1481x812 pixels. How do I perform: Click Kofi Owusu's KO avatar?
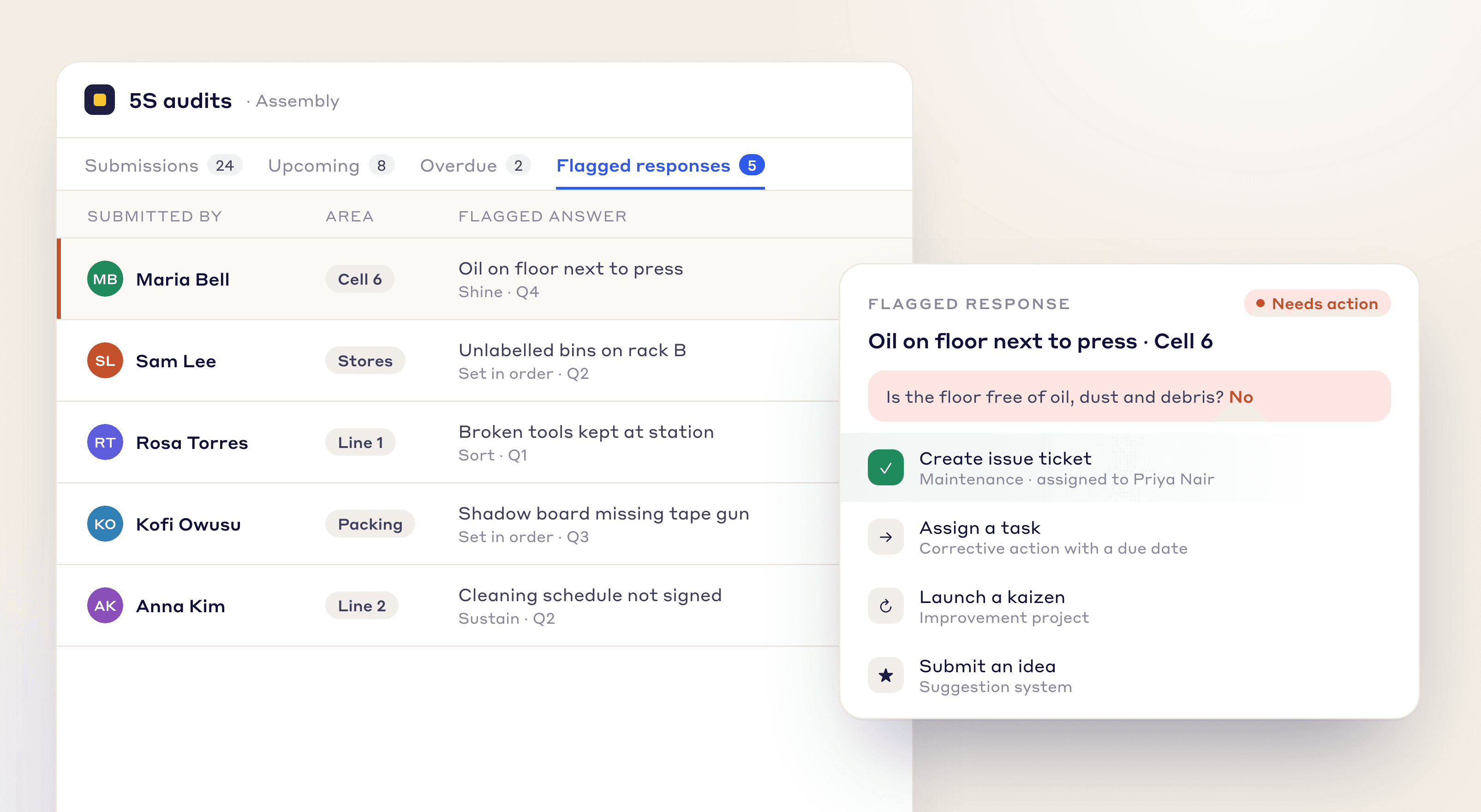(x=105, y=524)
